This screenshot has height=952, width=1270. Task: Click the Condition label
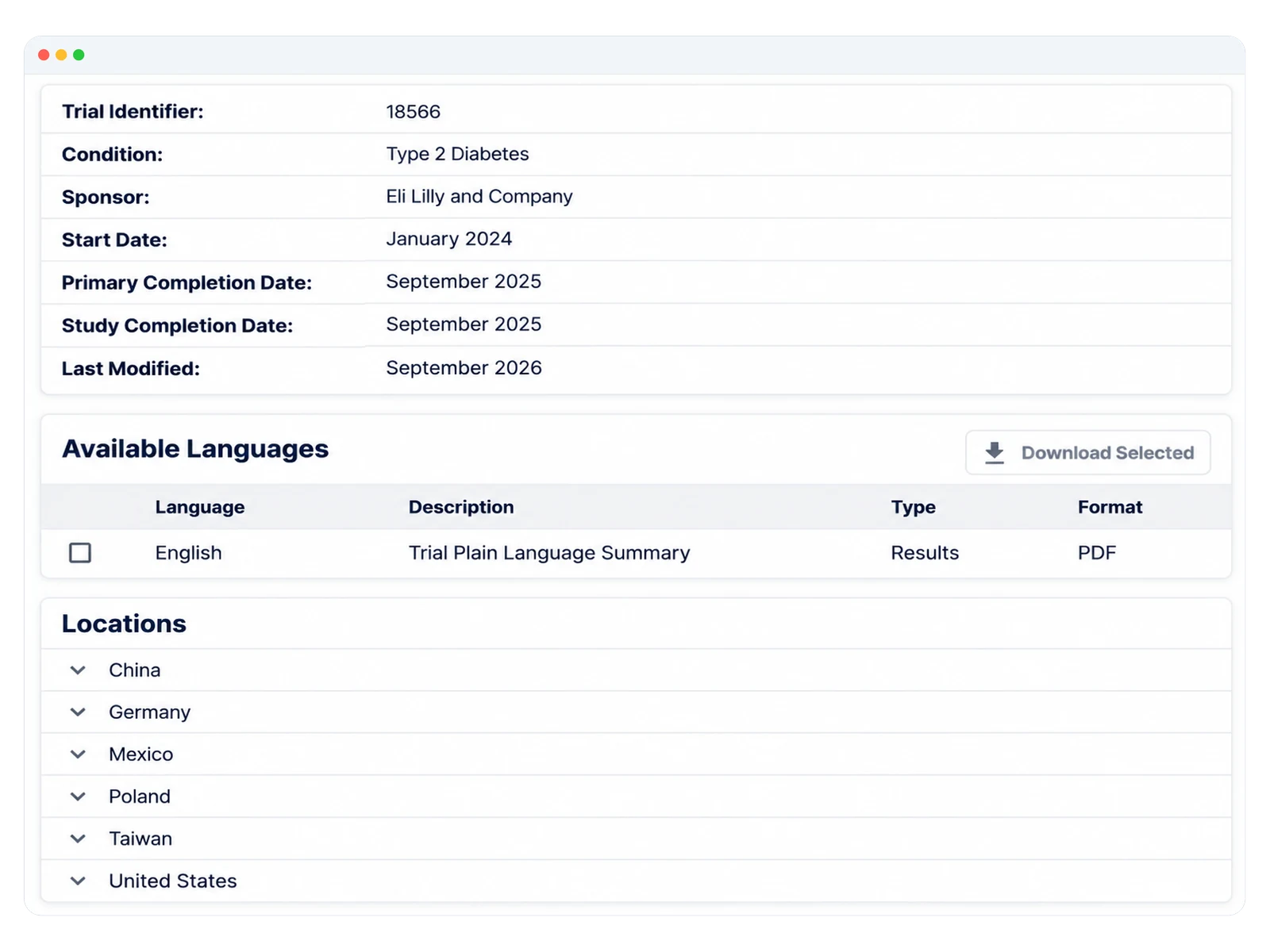[x=112, y=155]
